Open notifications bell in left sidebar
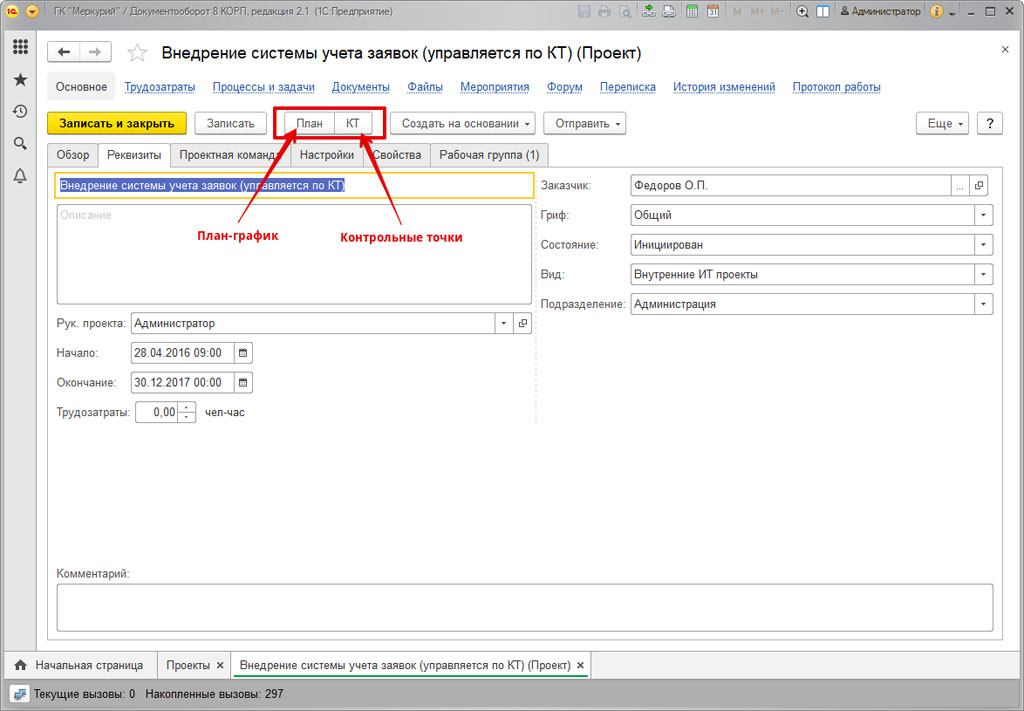The image size is (1024, 711). (x=20, y=176)
